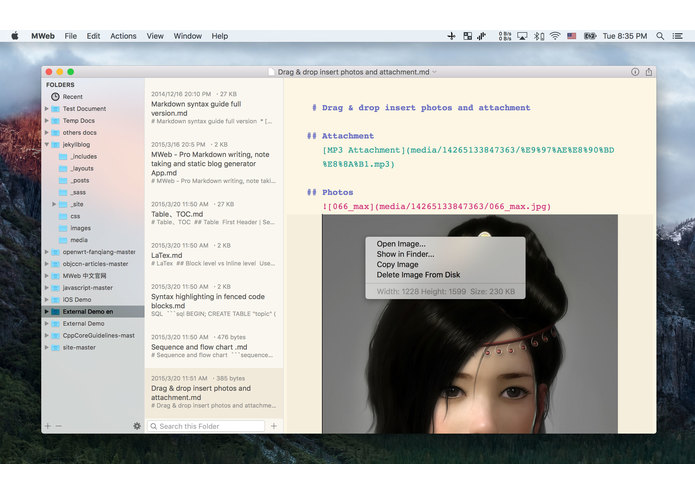Viewport: 695px width, 494px height.
Task: Open the Window menu
Action: (187, 36)
